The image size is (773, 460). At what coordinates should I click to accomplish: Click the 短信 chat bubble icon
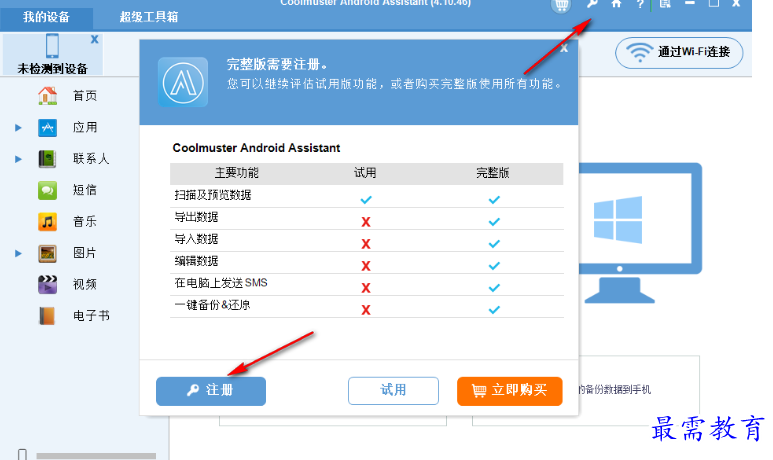click(x=47, y=190)
